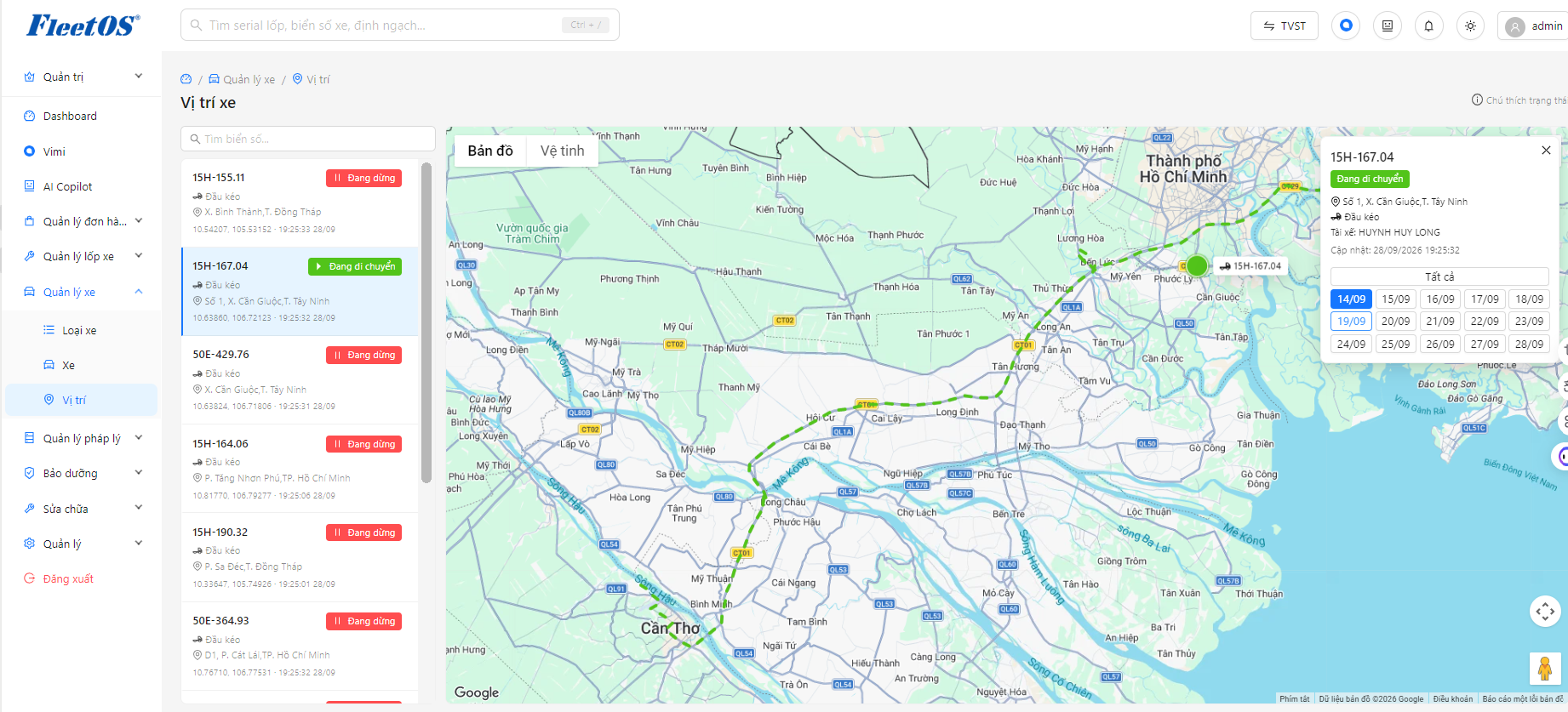Open the admin user menu

tap(1534, 26)
